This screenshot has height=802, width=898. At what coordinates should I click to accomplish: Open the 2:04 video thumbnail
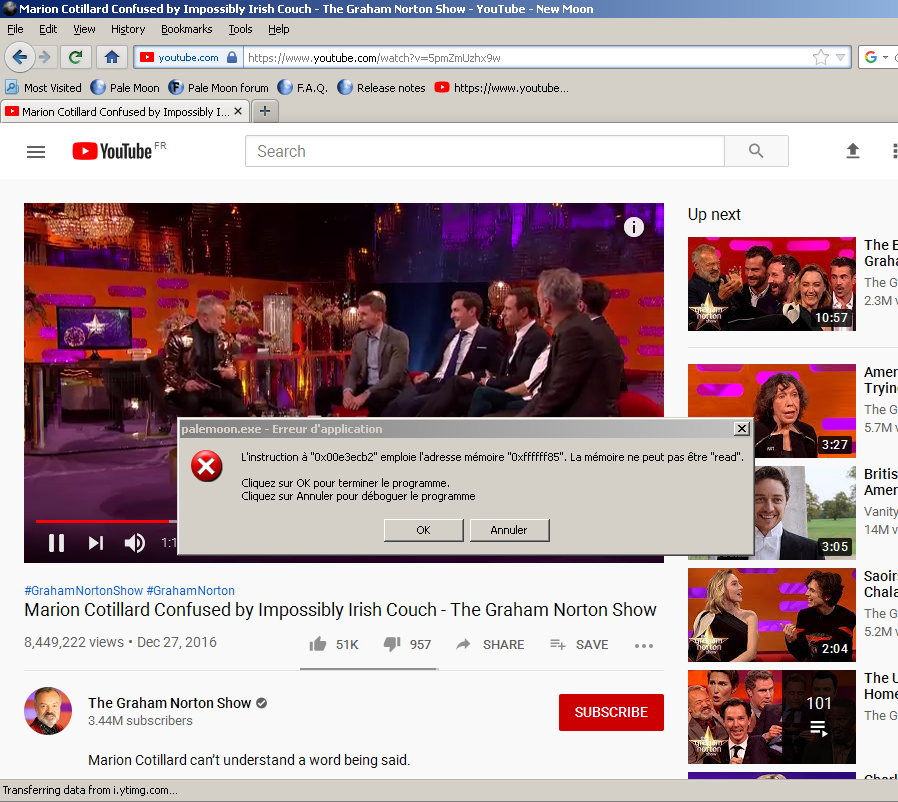pos(771,615)
